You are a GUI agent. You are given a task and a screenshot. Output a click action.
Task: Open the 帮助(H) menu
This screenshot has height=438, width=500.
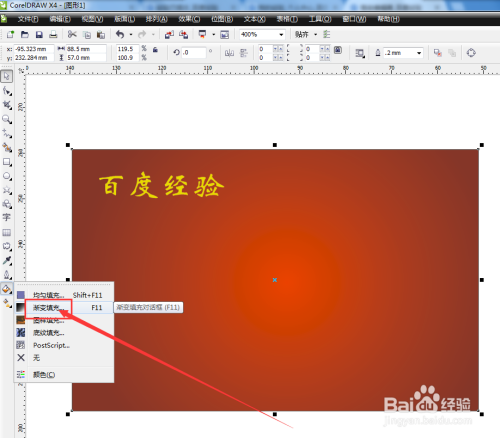tap(388, 19)
